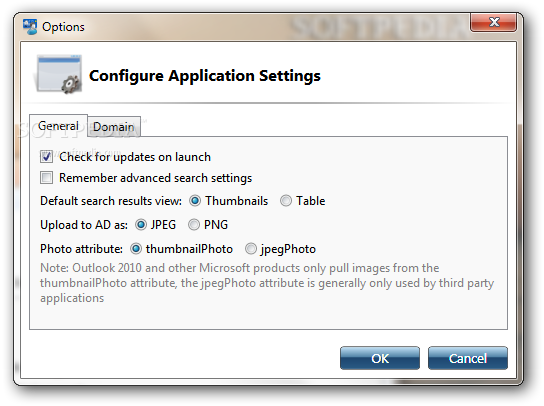The image size is (544, 406).
Task: Choose PNG for upload to AD
Action: (194, 225)
